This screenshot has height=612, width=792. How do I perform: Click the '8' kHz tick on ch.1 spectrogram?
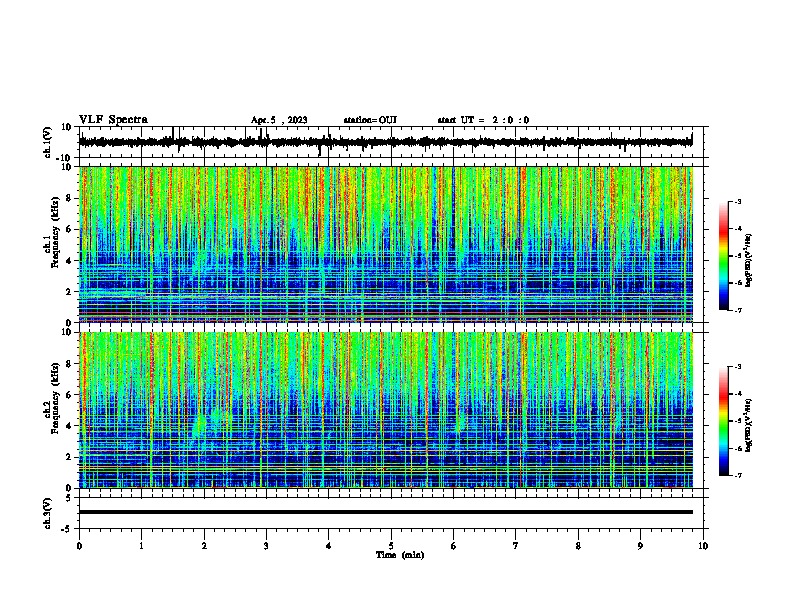[69, 198]
